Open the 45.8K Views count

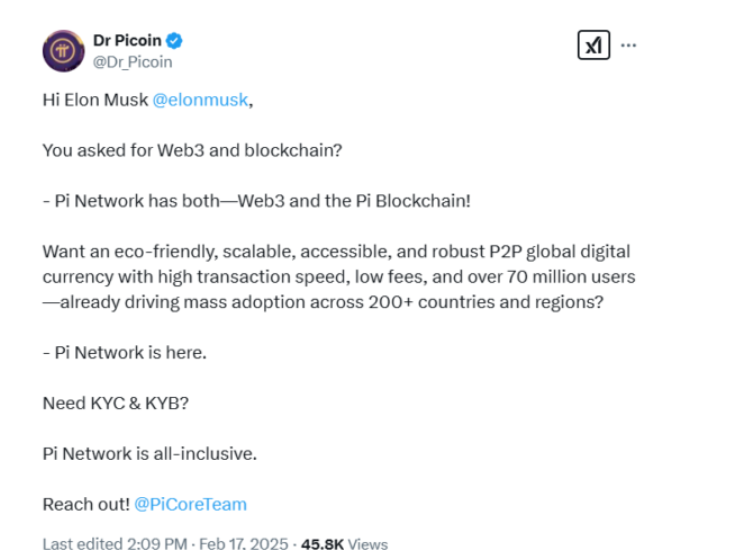(344, 544)
